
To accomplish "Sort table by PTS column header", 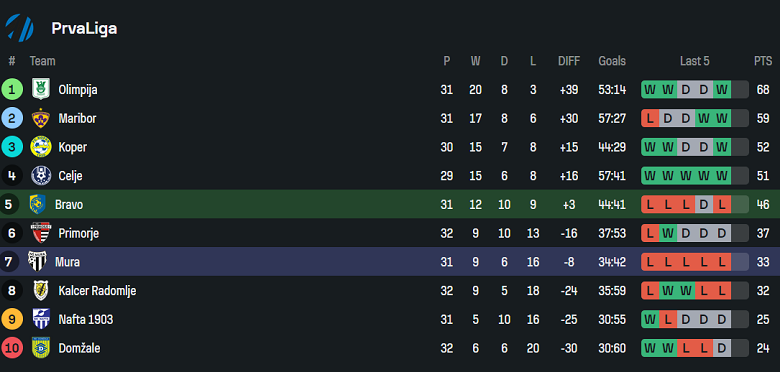I will coord(763,61).
